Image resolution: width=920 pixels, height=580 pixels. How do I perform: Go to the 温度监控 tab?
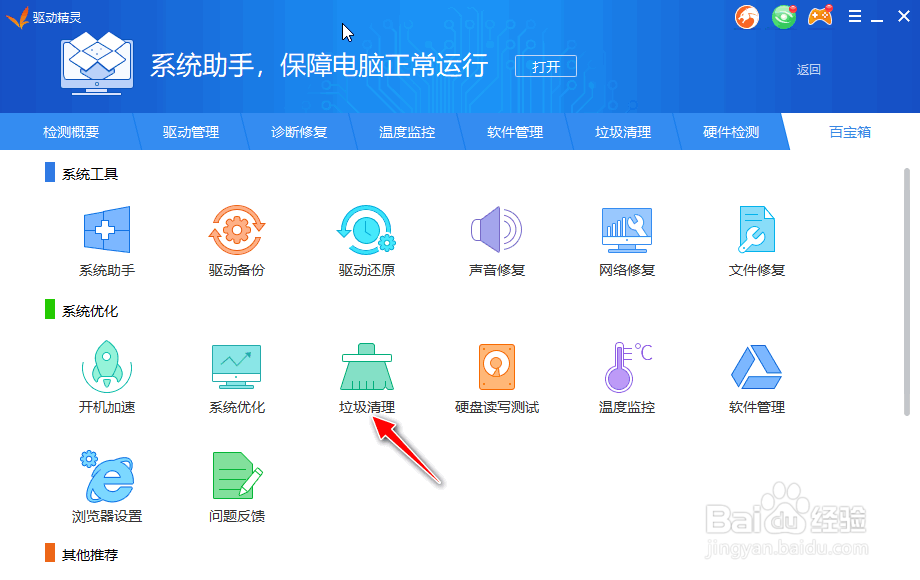click(407, 132)
